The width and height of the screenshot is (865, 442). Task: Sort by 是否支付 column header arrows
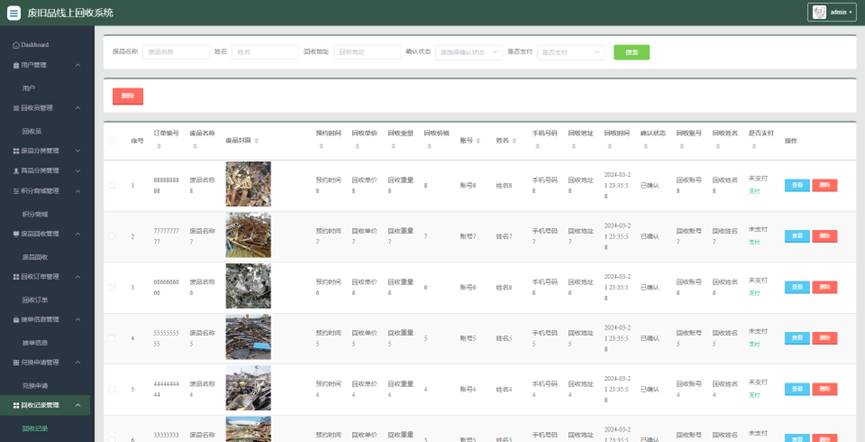[x=754, y=146]
